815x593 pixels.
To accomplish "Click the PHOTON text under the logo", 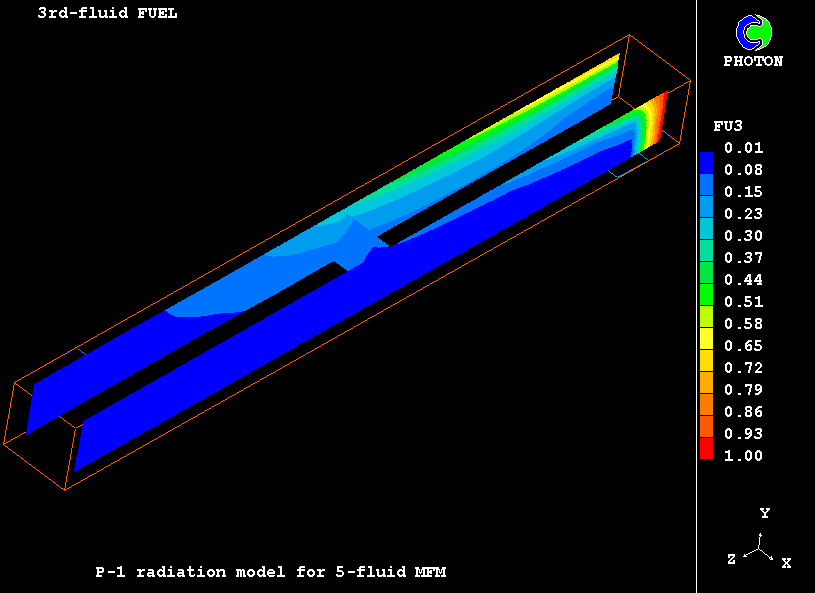I will 753,61.
